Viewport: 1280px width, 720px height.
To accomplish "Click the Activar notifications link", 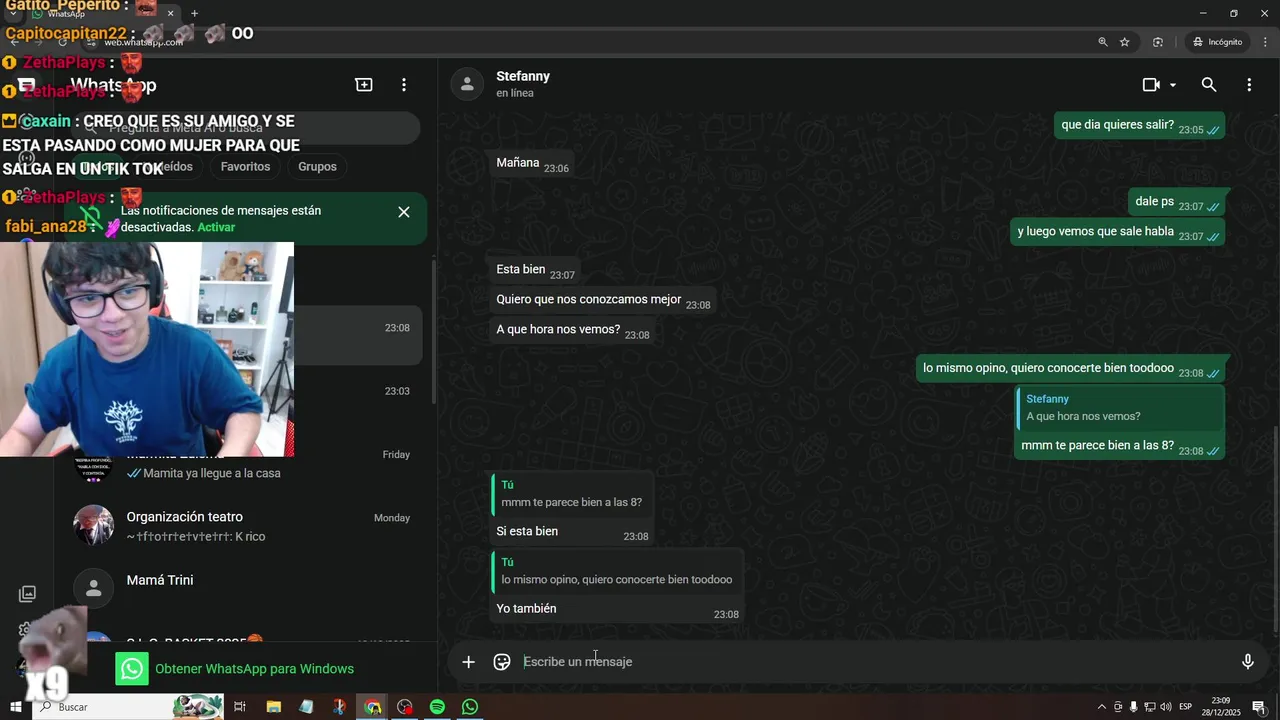I will coord(216,227).
